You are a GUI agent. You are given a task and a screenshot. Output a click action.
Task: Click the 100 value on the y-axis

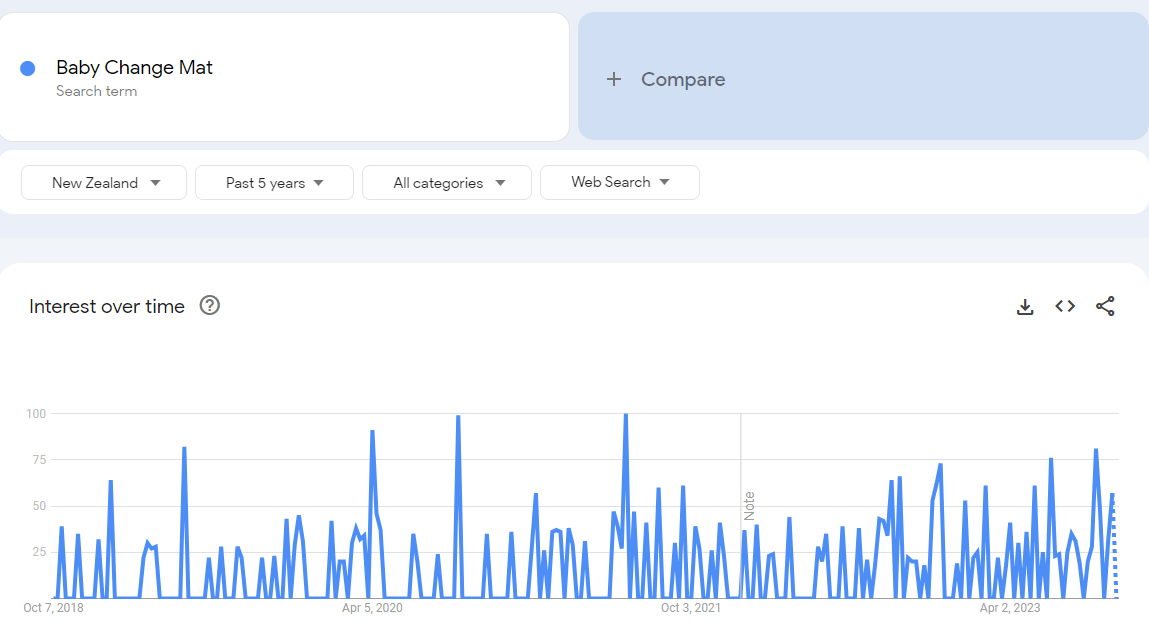click(36, 414)
